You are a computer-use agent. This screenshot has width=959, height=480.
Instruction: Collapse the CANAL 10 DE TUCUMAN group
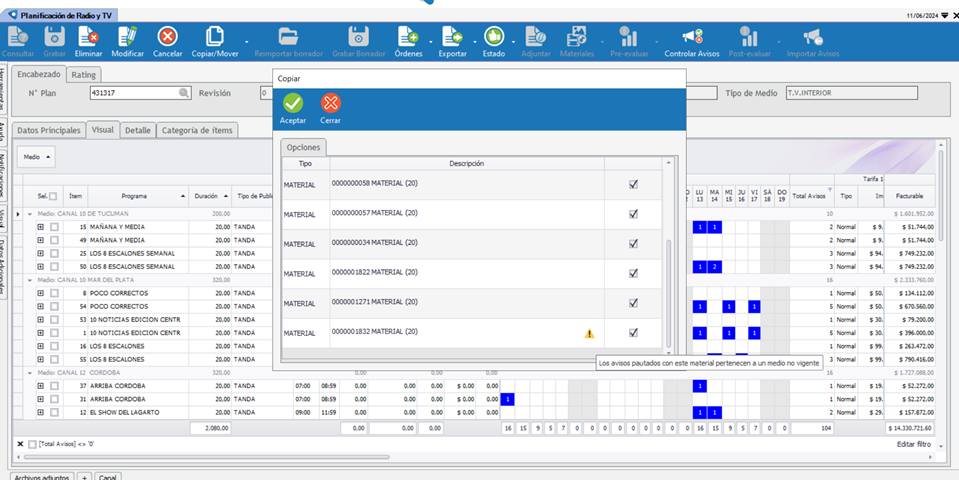(30, 214)
